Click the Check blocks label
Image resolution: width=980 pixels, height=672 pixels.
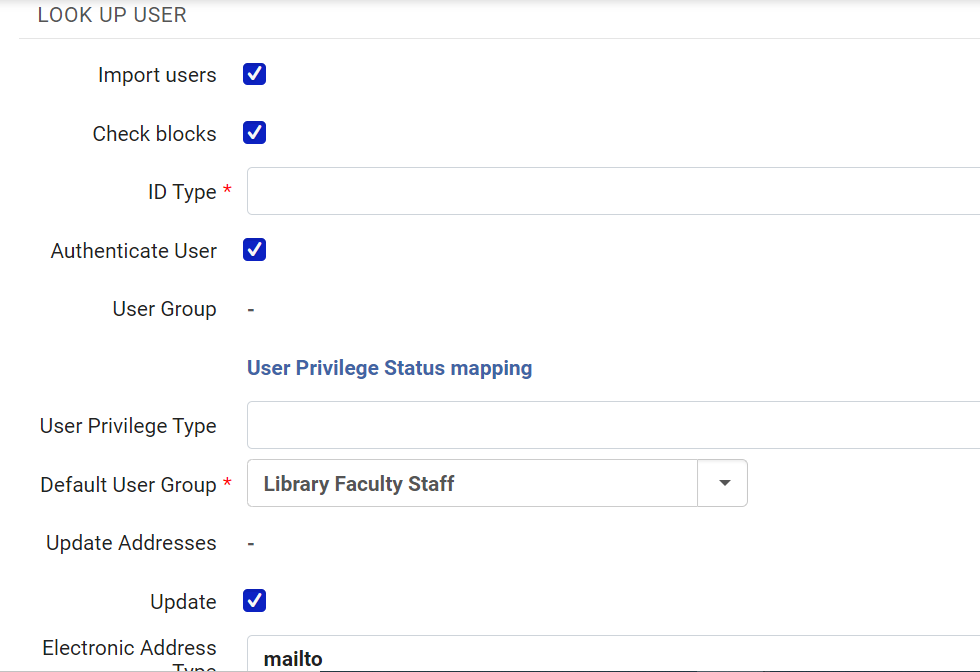154,134
